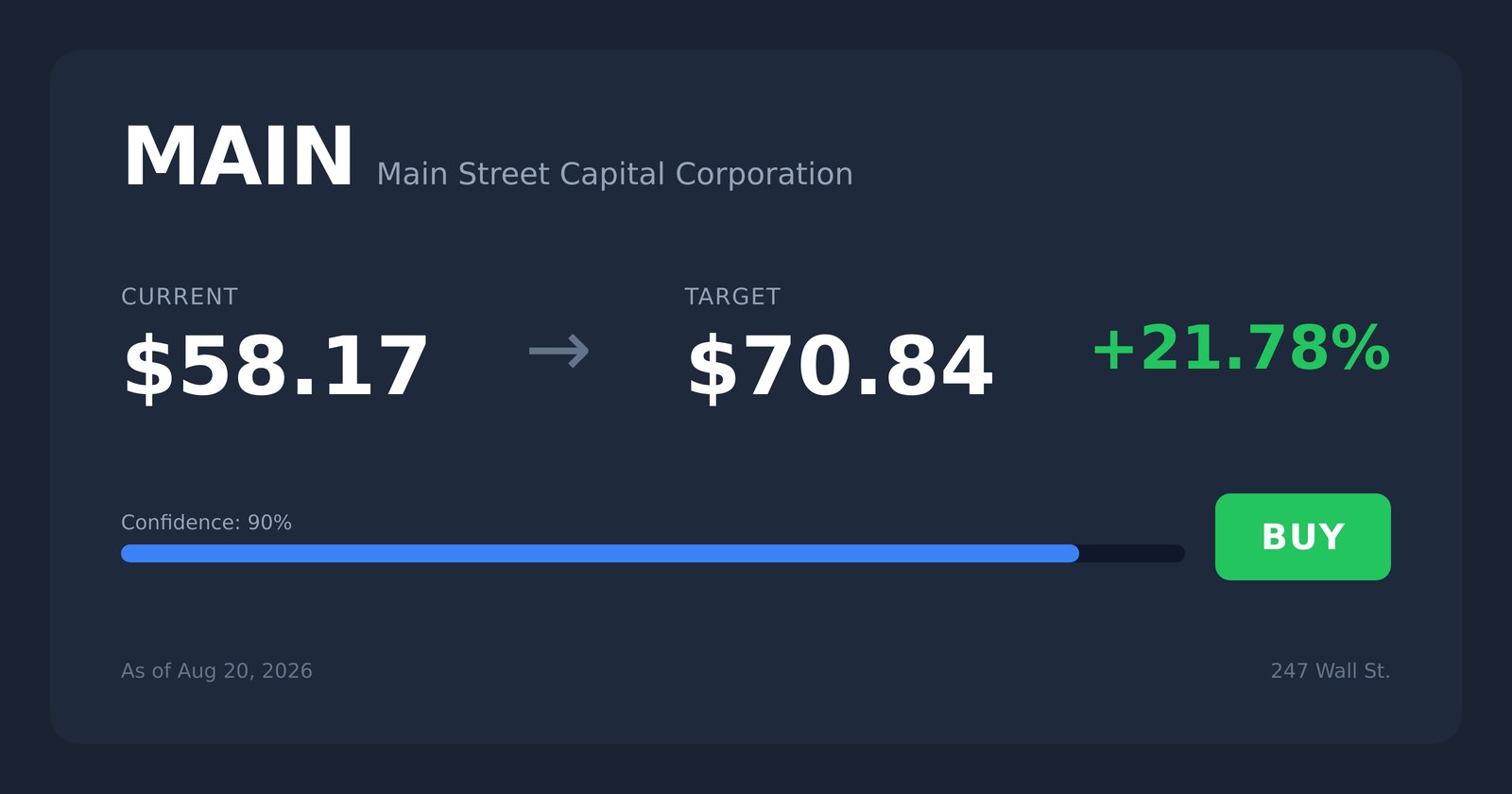Viewport: 1512px width, 794px height.
Task: Click the plus sign in +21.78%
Action: click(1113, 349)
